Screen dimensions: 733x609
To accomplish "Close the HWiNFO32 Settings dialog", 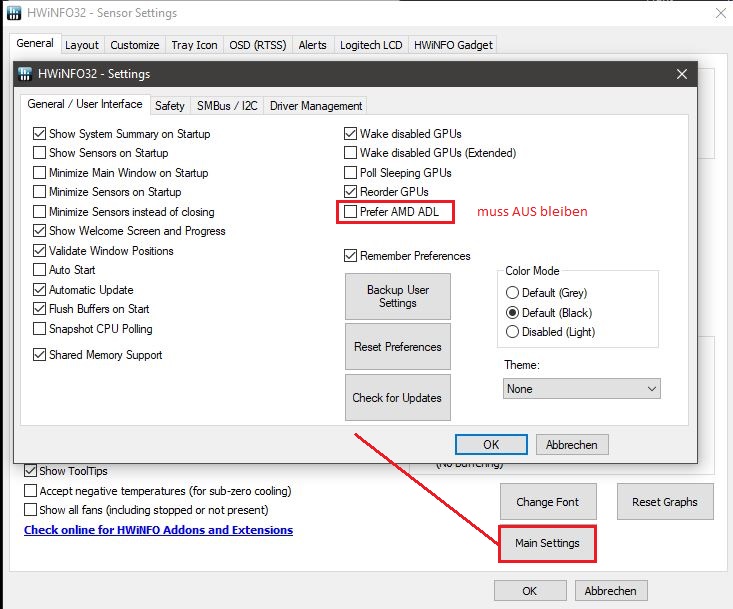I will coord(682,74).
